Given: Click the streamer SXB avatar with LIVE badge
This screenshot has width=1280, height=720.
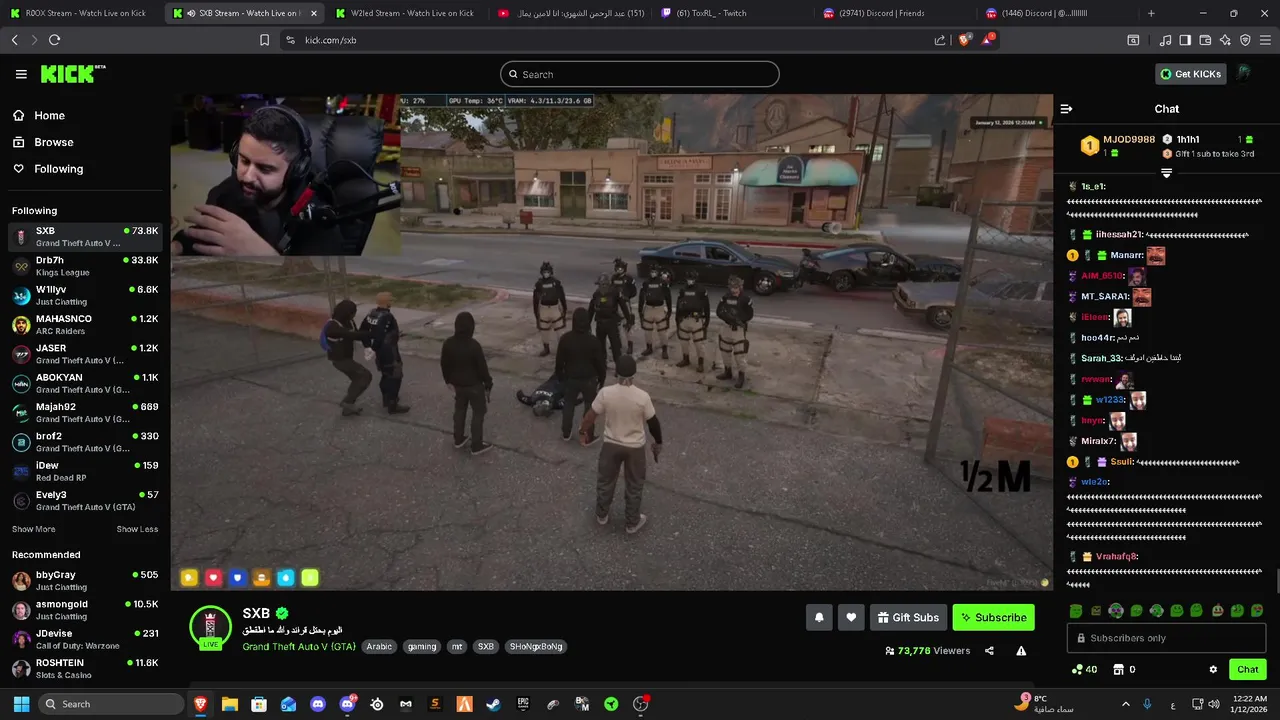Looking at the screenshot, I should click(x=210, y=627).
